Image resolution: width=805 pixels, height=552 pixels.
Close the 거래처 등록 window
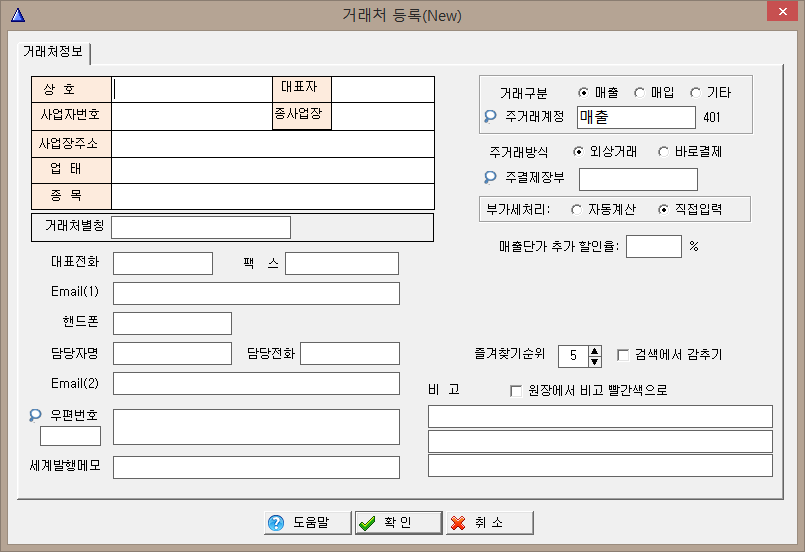(x=782, y=11)
